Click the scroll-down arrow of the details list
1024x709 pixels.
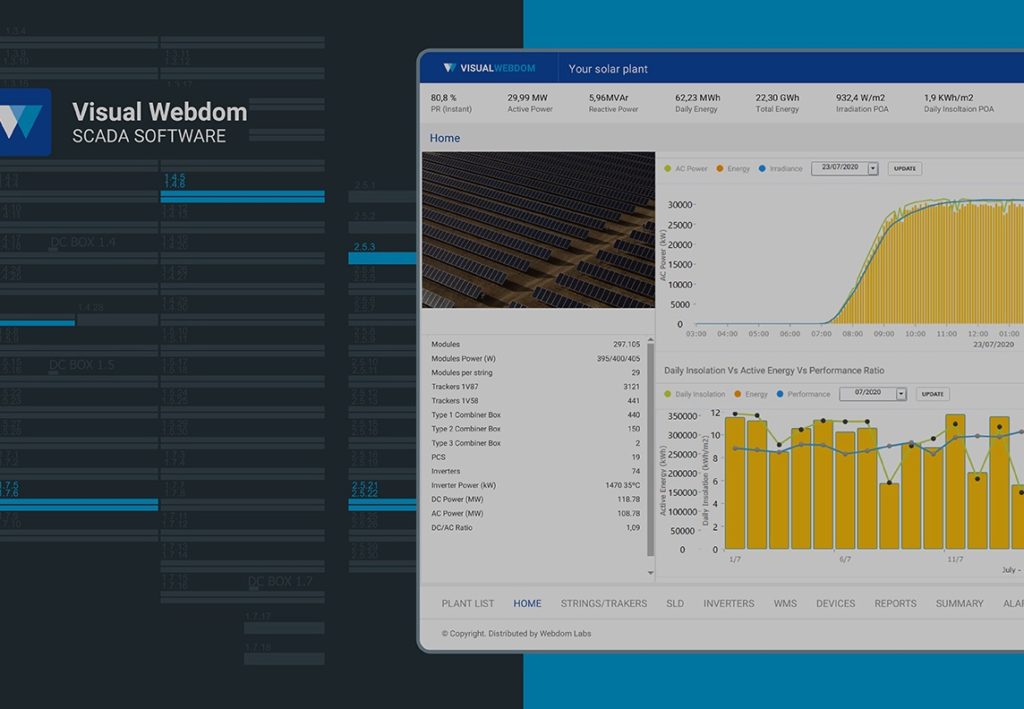[650, 573]
